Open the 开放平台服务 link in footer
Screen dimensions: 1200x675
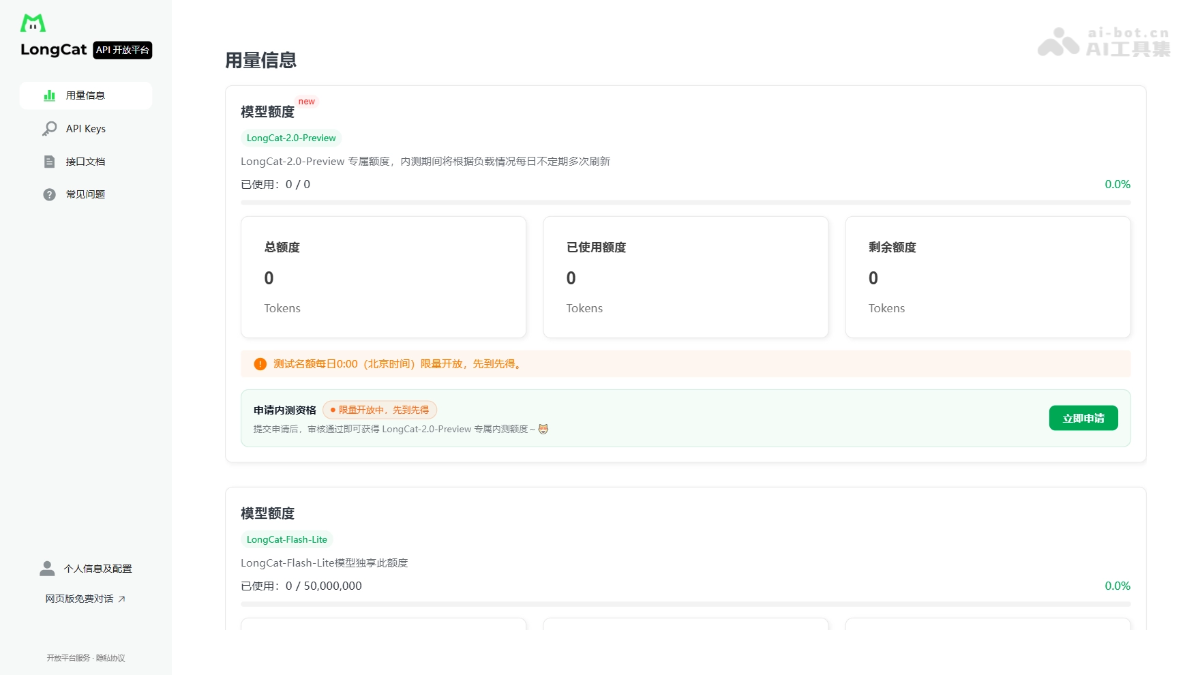click(x=68, y=658)
